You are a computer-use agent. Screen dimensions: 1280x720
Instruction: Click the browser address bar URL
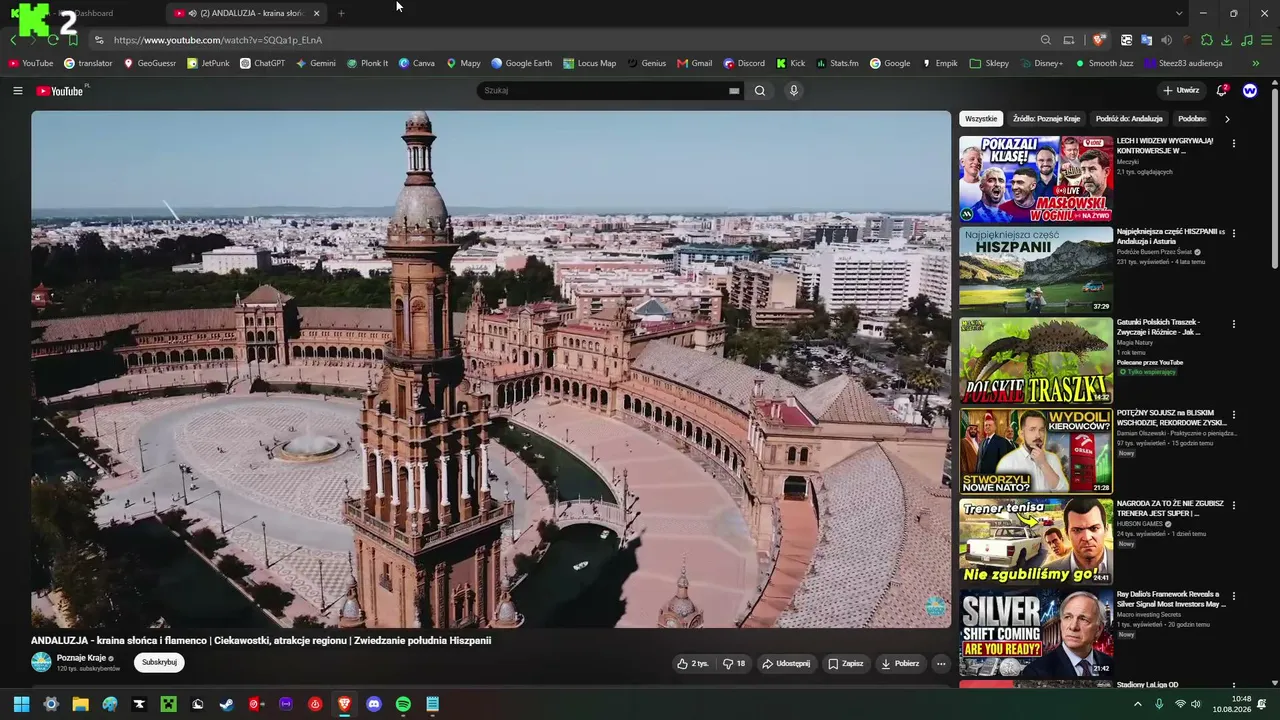[218, 40]
